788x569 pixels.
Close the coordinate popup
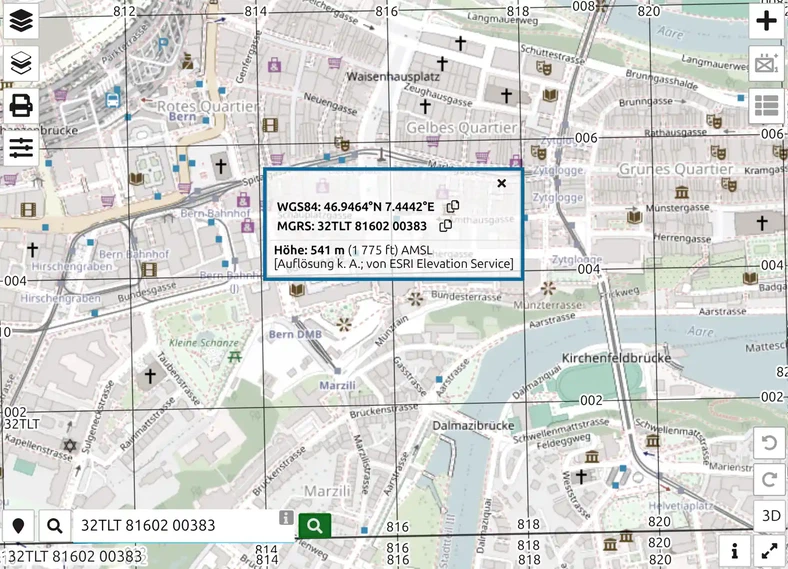502,183
